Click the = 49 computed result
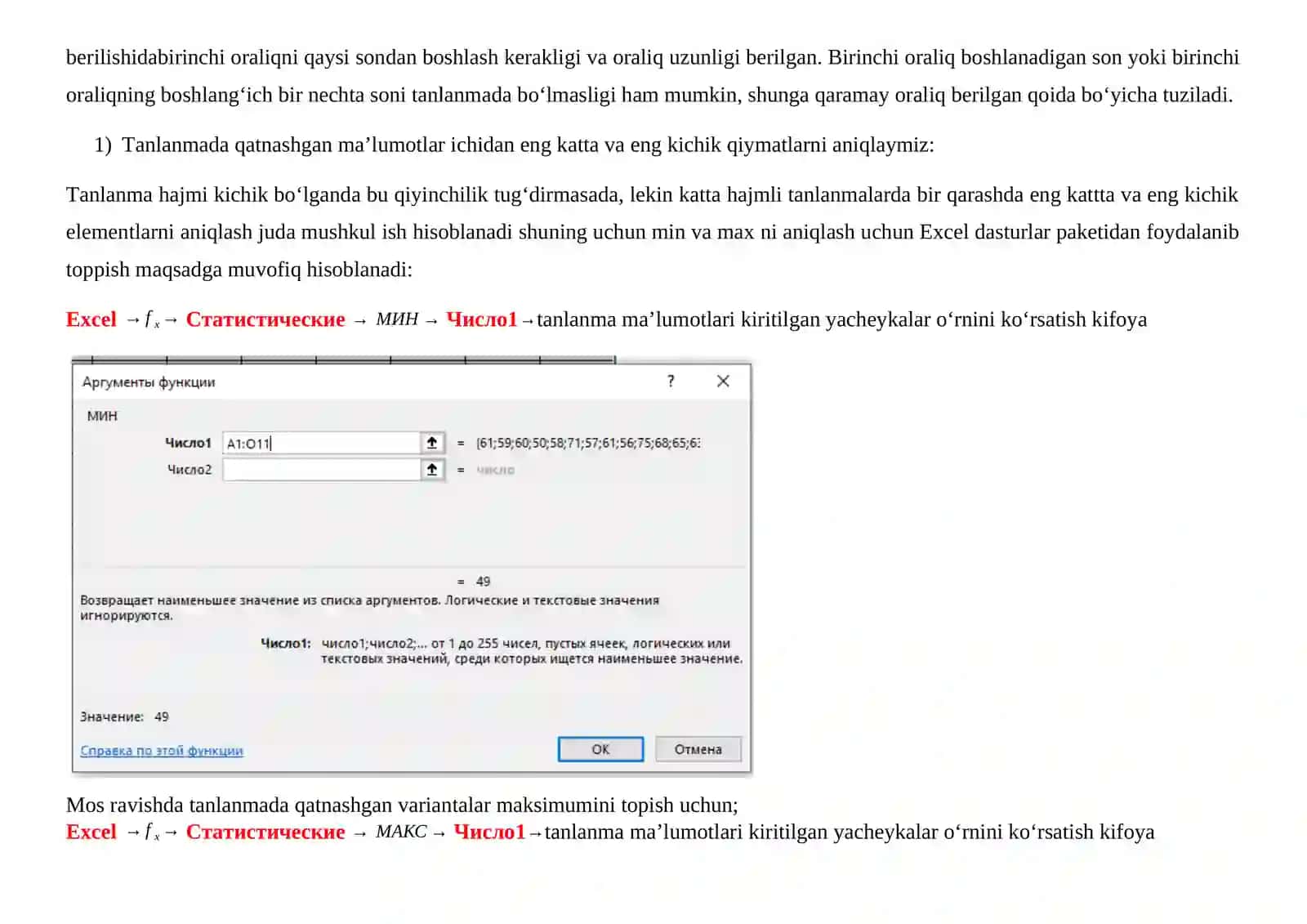The height and width of the screenshot is (924, 1307). pos(474,581)
